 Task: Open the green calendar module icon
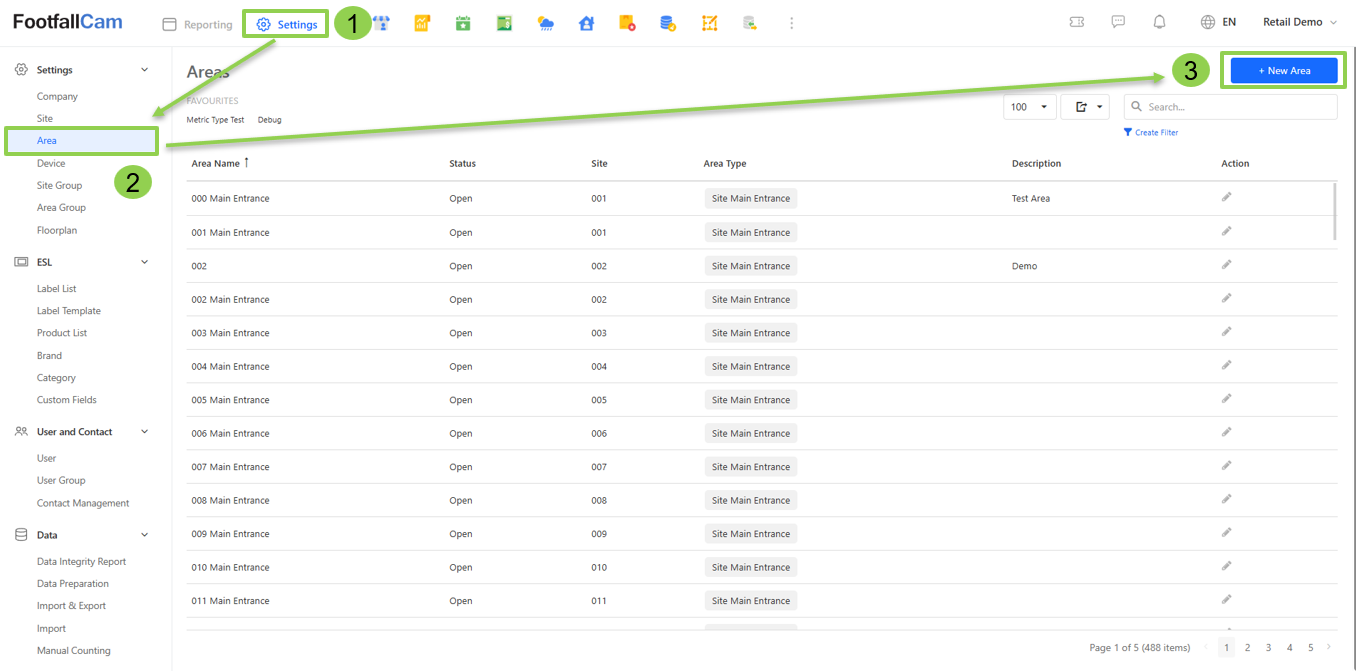pyautogui.click(x=463, y=23)
